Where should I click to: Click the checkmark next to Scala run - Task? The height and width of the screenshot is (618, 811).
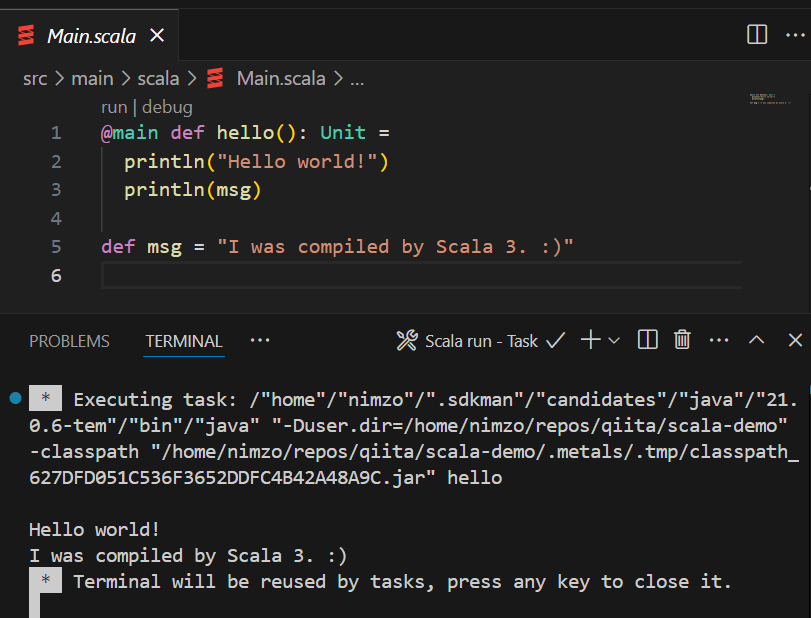pyautogui.click(x=555, y=340)
